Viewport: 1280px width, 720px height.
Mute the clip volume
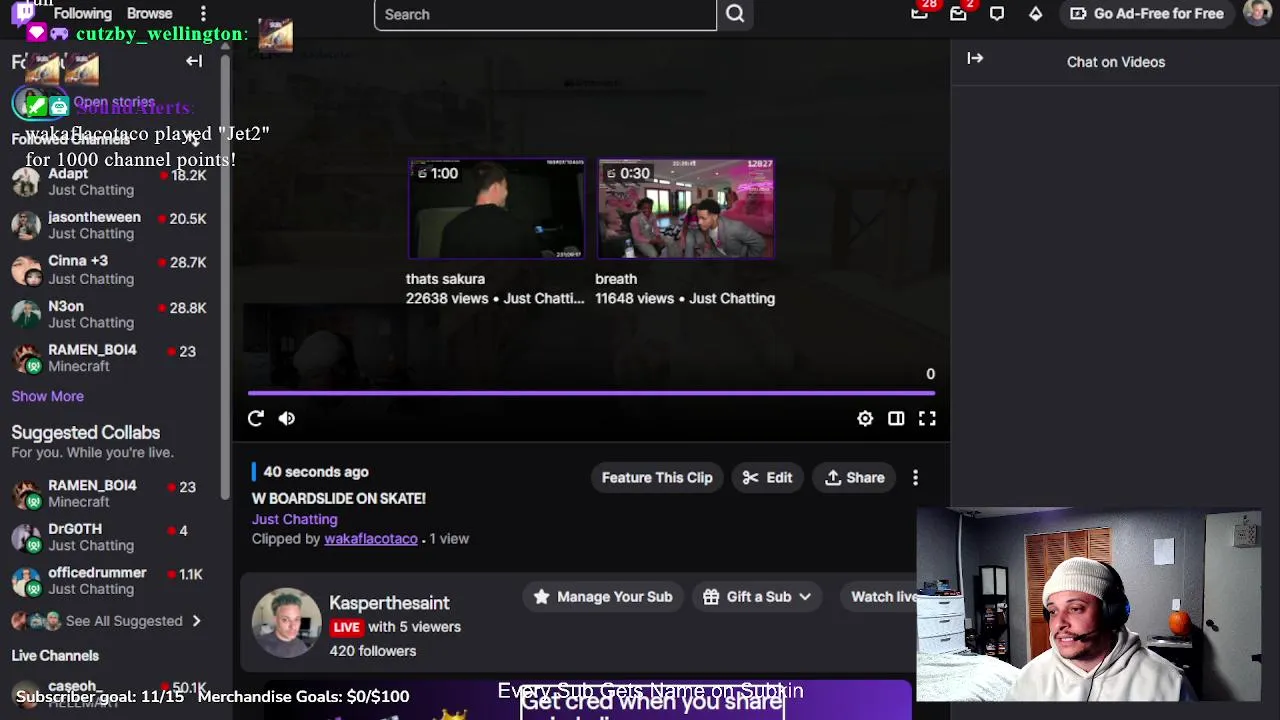287,419
